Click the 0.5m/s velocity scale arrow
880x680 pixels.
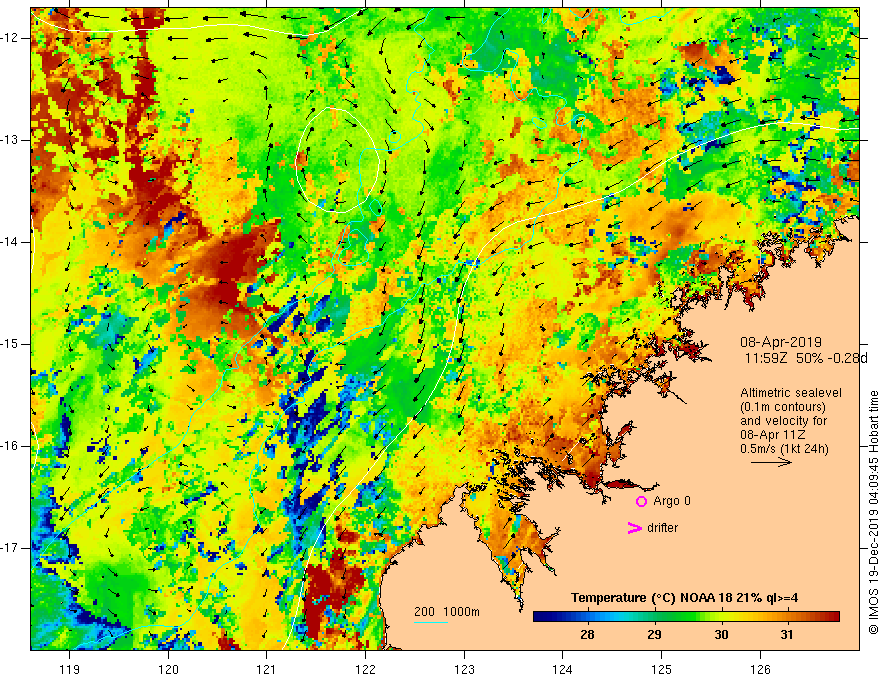click(771, 462)
